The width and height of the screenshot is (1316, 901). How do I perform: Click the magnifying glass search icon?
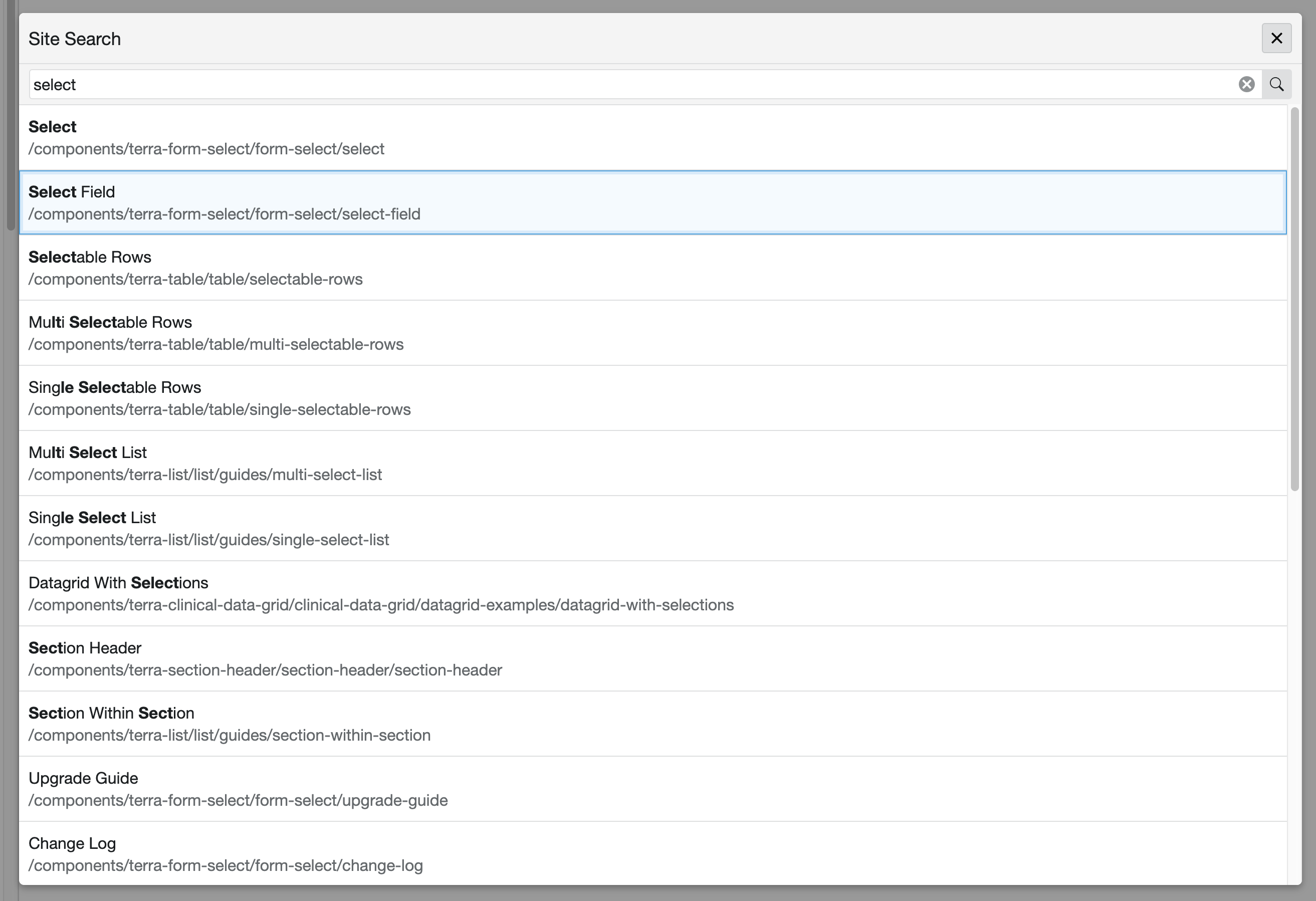click(x=1277, y=84)
